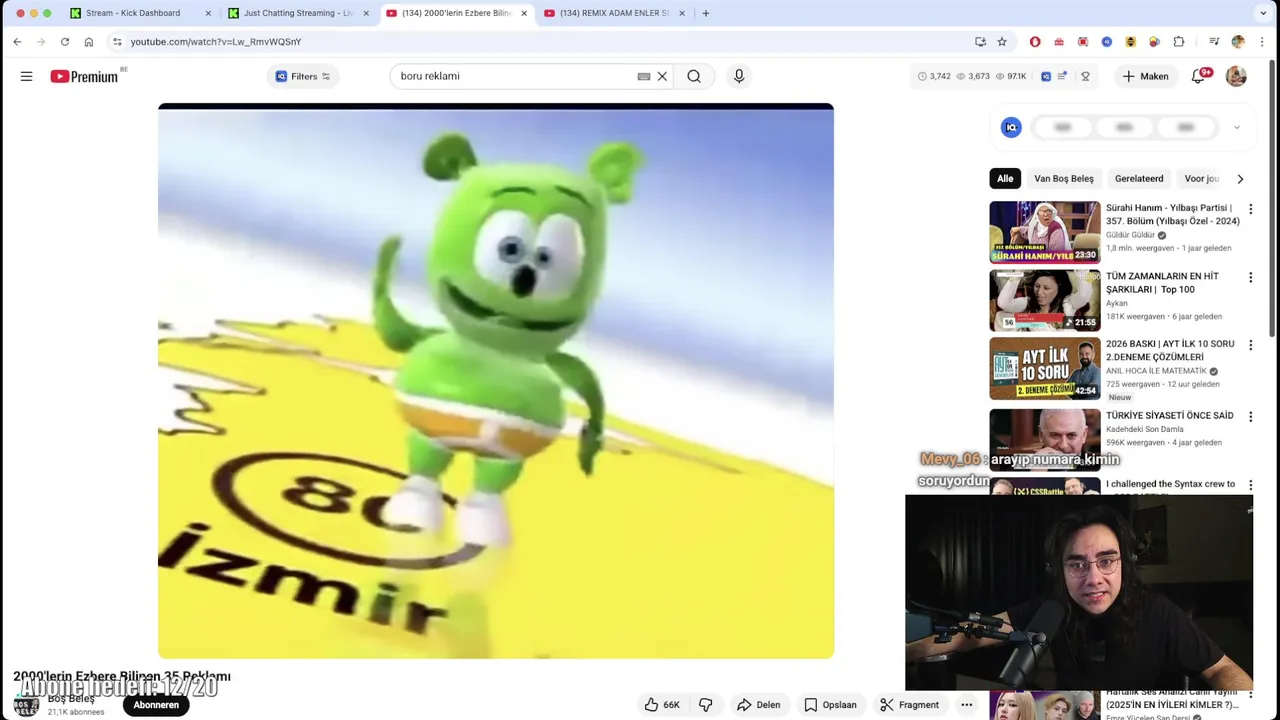Open TÜM ZAMANLARIN EN HİT thumbnail
This screenshot has width=1280, height=720.
pyautogui.click(x=1044, y=300)
